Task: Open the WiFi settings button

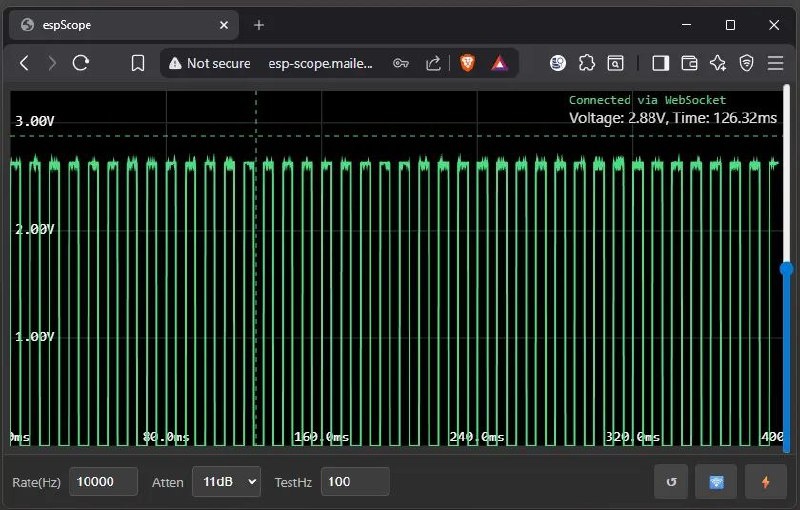Action: coord(716,482)
